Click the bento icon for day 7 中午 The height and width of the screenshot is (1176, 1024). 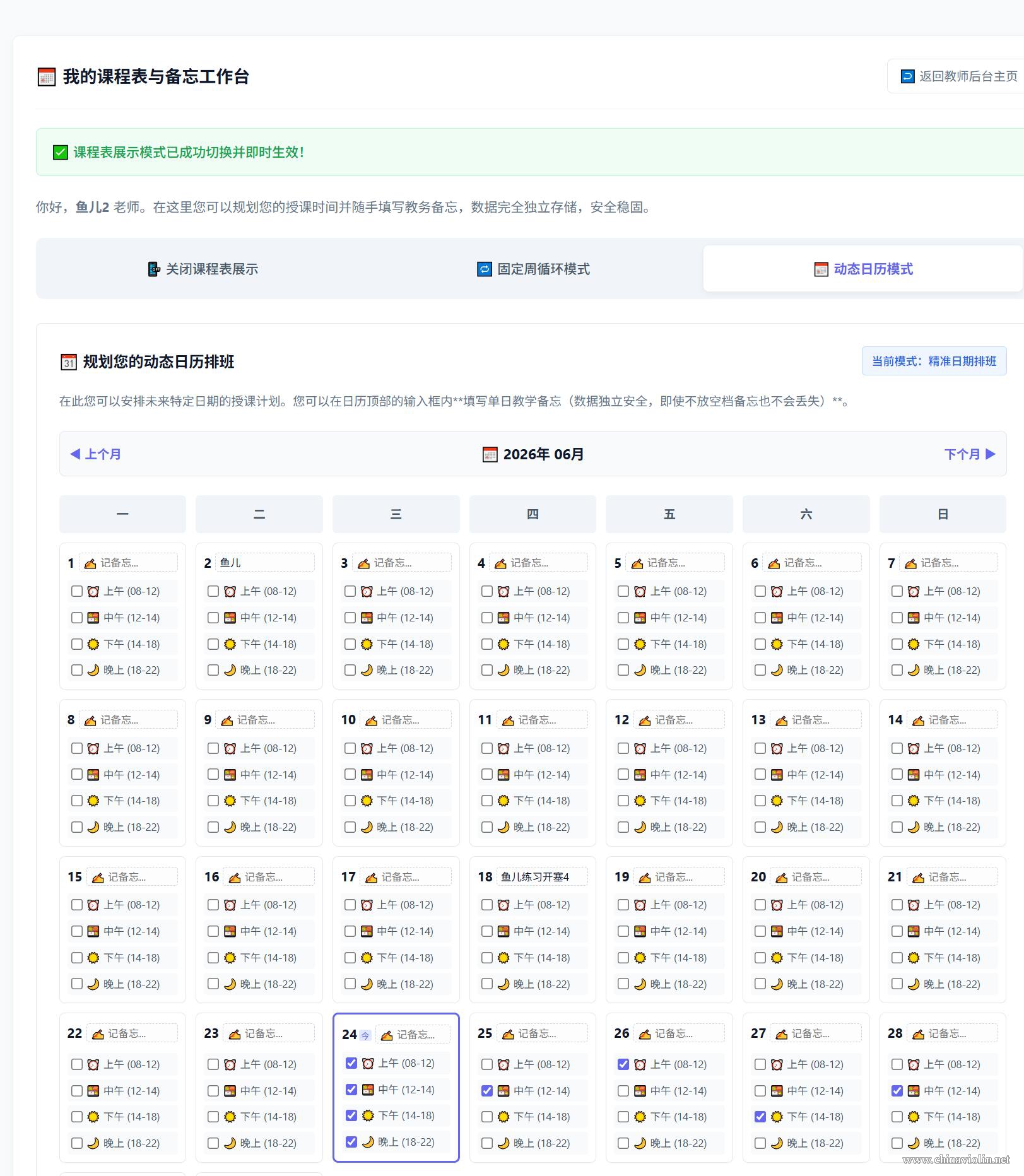coord(914,618)
